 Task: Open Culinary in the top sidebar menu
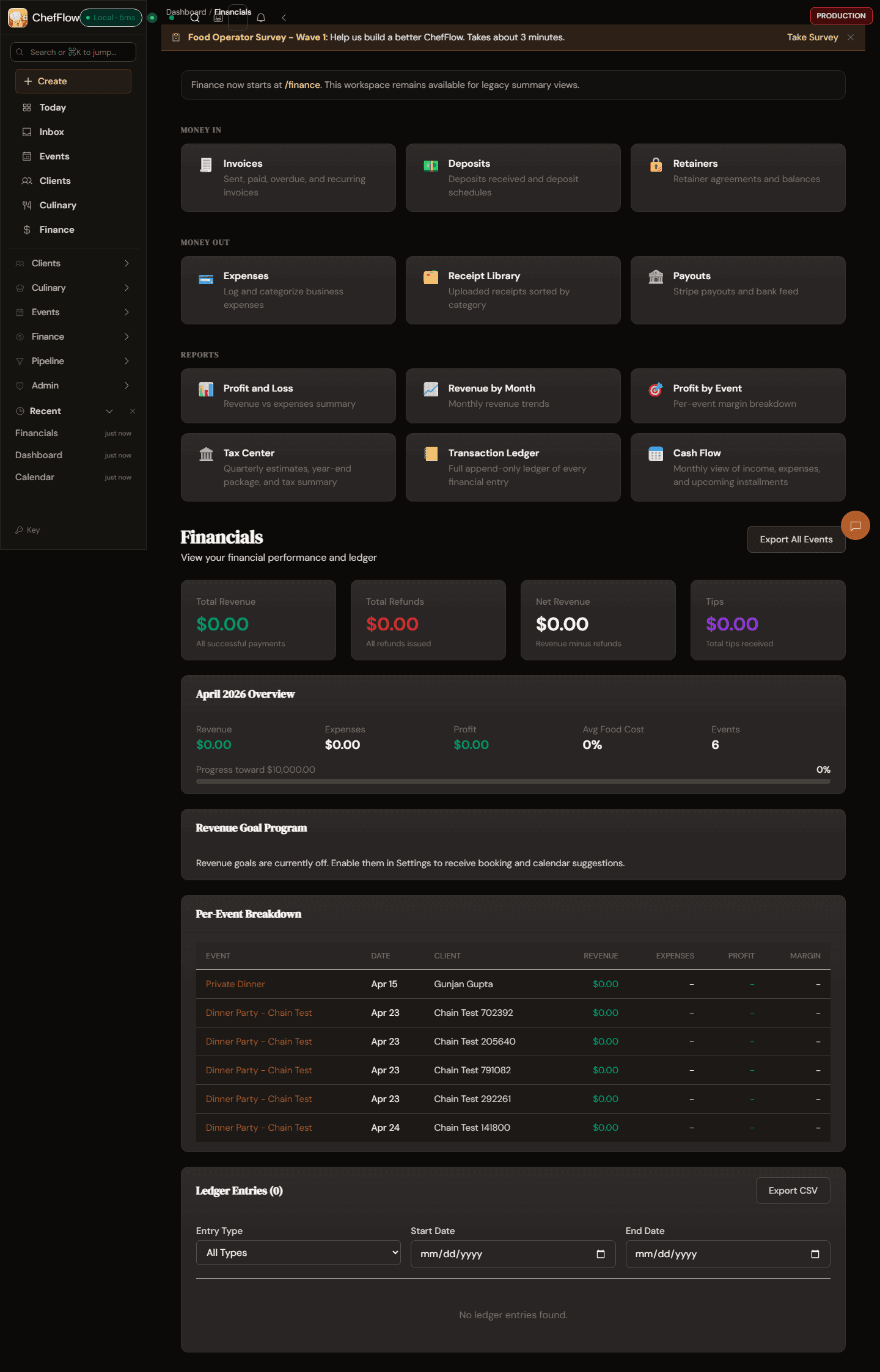[x=73, y=205]
